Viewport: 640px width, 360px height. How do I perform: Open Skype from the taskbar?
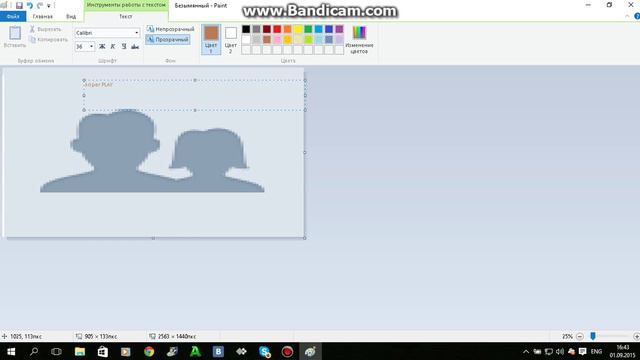click(x=264, y=351)
